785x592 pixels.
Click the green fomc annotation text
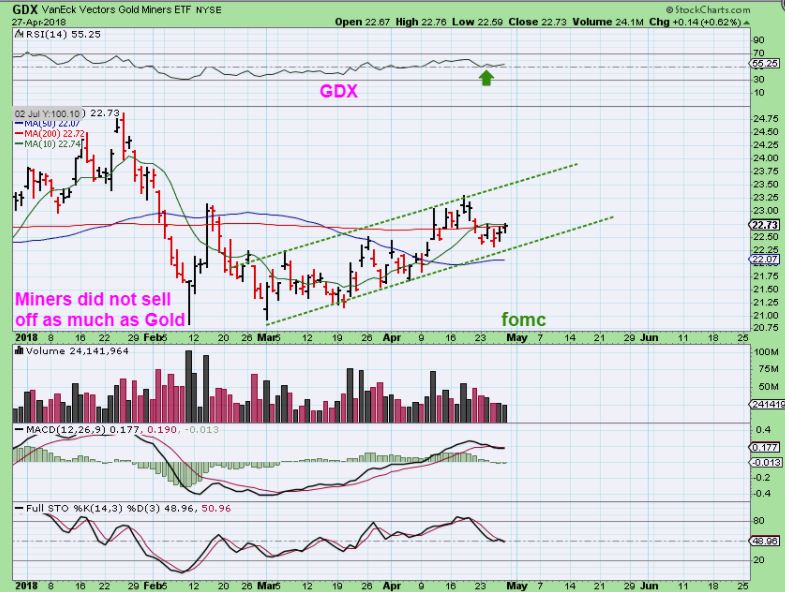tap(524, 319)
